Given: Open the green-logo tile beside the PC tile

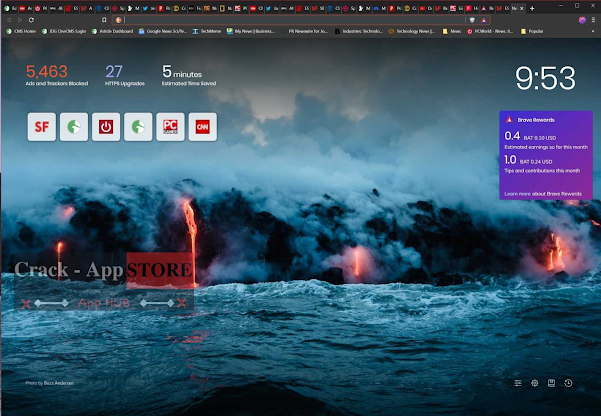Looking at the screenshot, I should coord(138,127).
